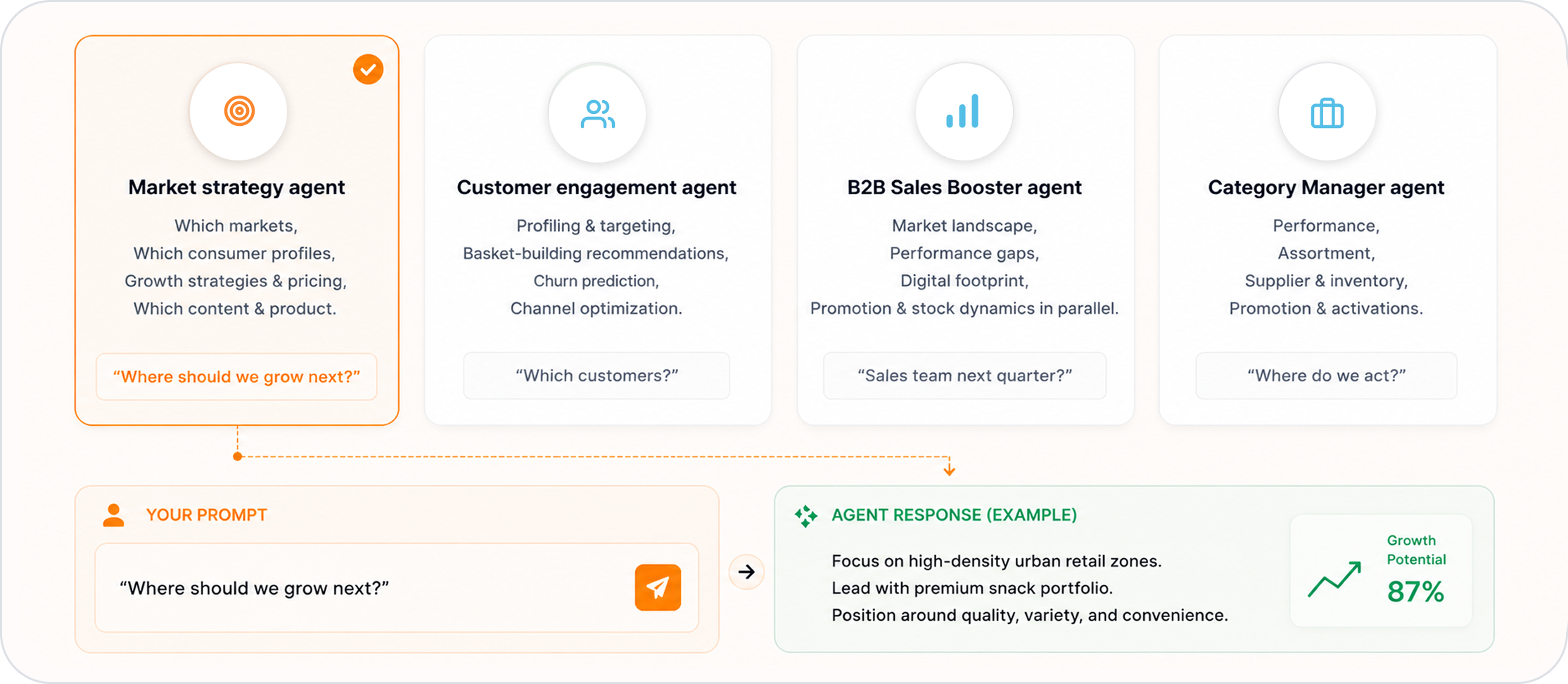Select the "Where should we grow next?" orange chip
This screenshot has width=1568, height=684.
(236, 376)
